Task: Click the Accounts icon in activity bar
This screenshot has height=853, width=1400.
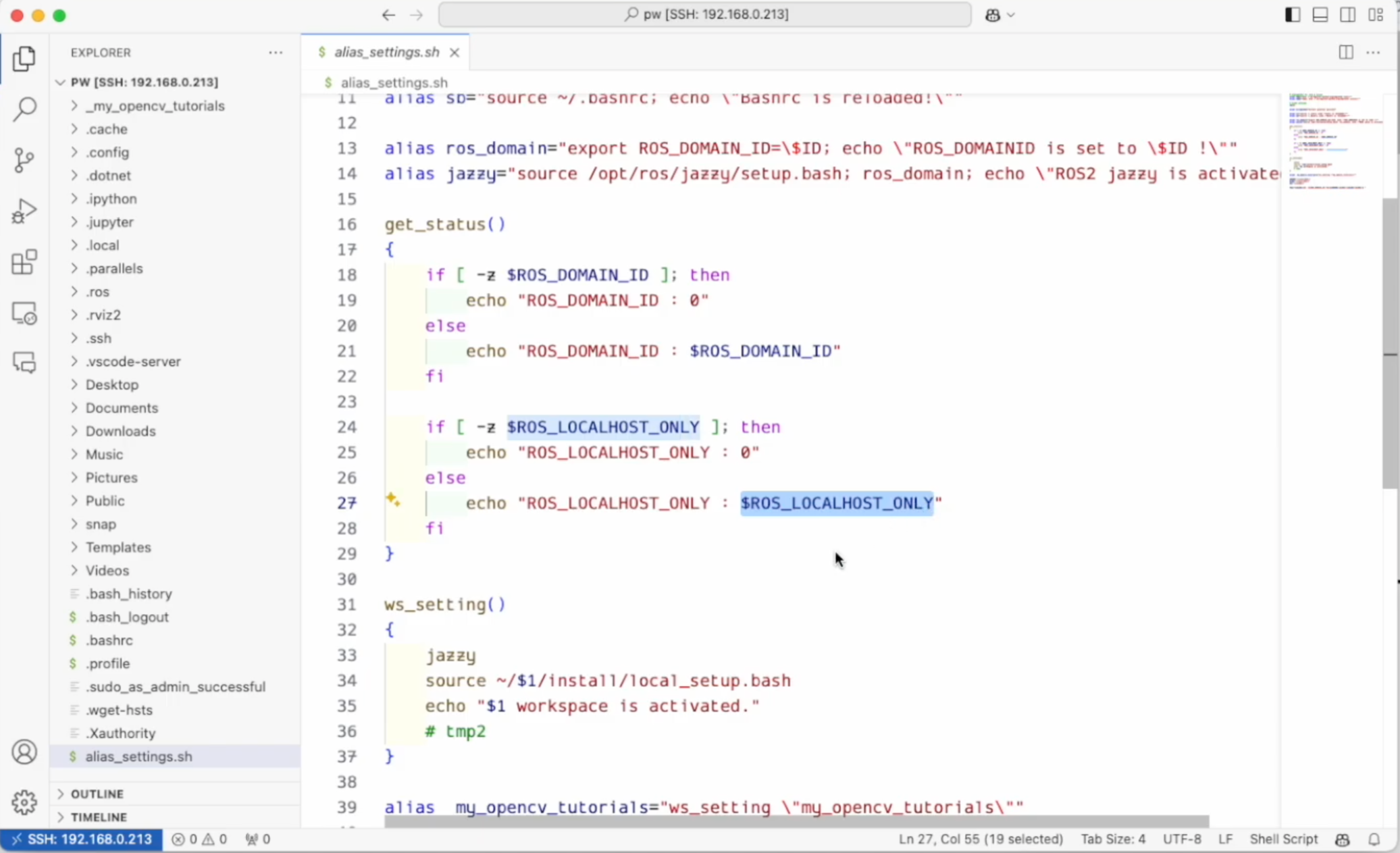Action: tap(24, 752)
